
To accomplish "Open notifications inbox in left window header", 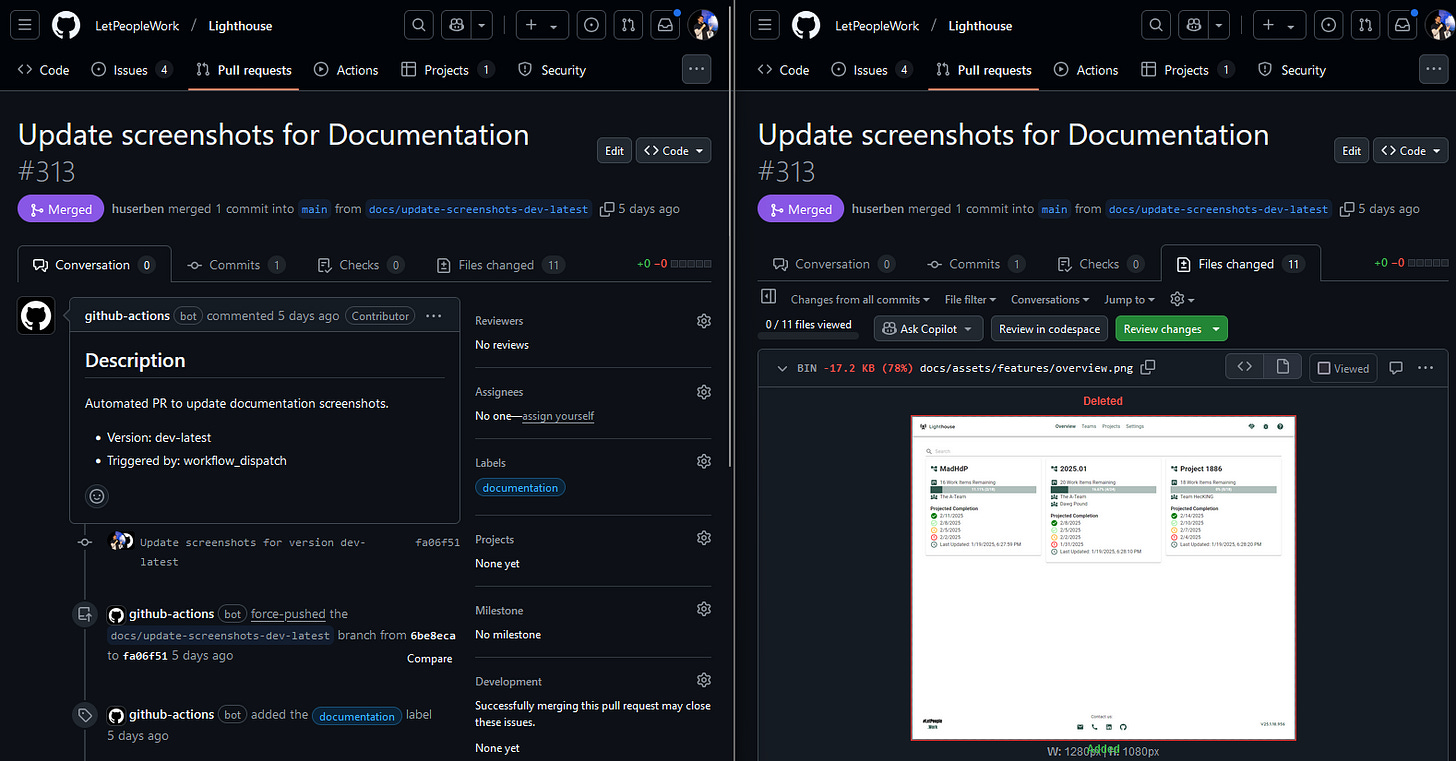I will (665, 25).
